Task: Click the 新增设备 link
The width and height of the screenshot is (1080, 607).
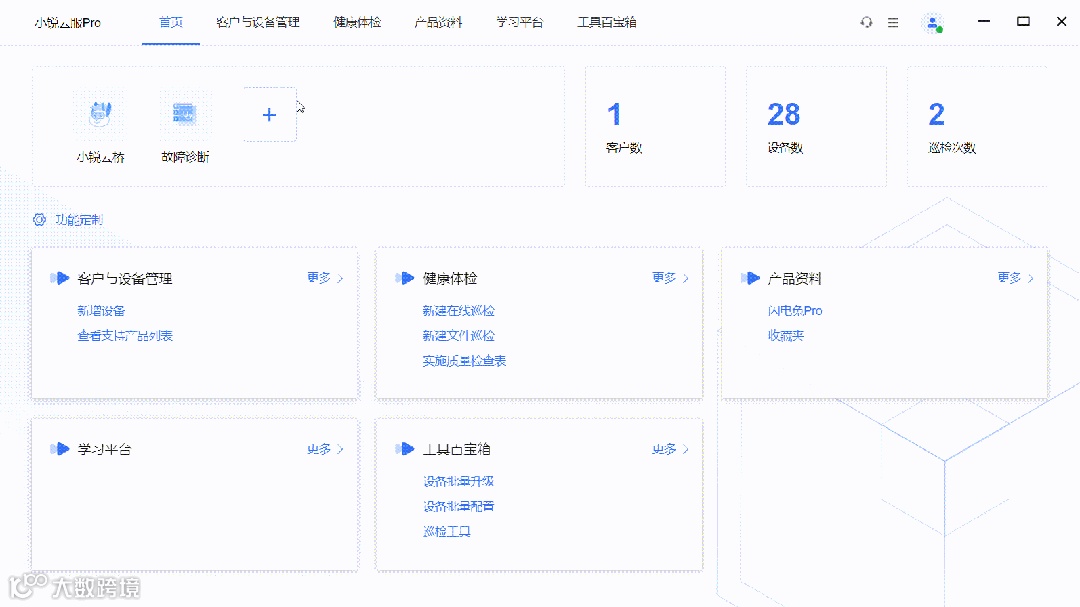Action: tap(103, 310)
